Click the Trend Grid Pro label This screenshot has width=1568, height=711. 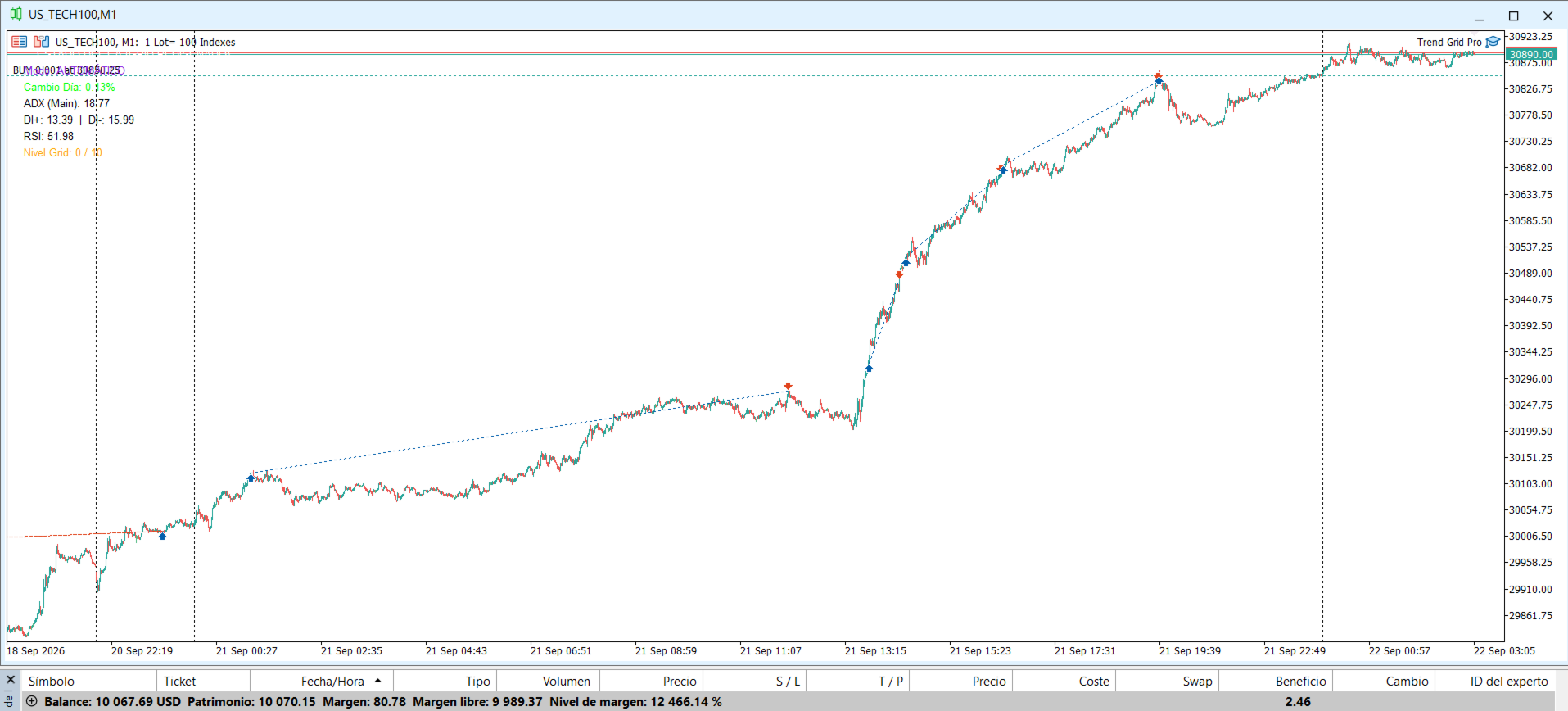tap(1449, 42)
